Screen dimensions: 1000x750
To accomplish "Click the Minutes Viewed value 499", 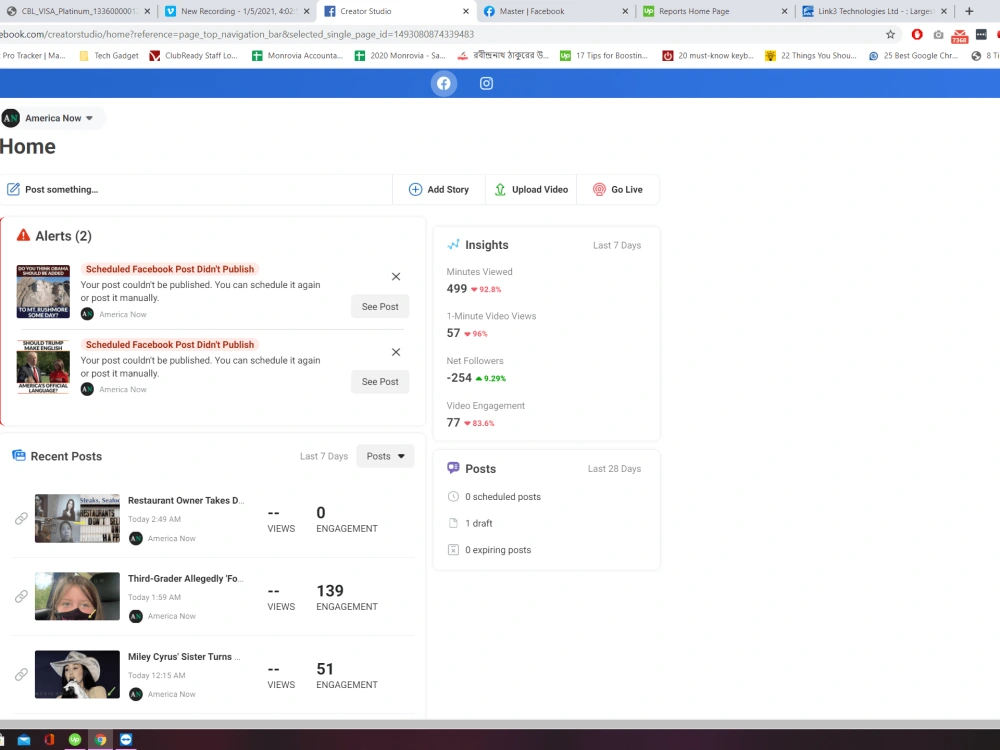I will 457,289.
